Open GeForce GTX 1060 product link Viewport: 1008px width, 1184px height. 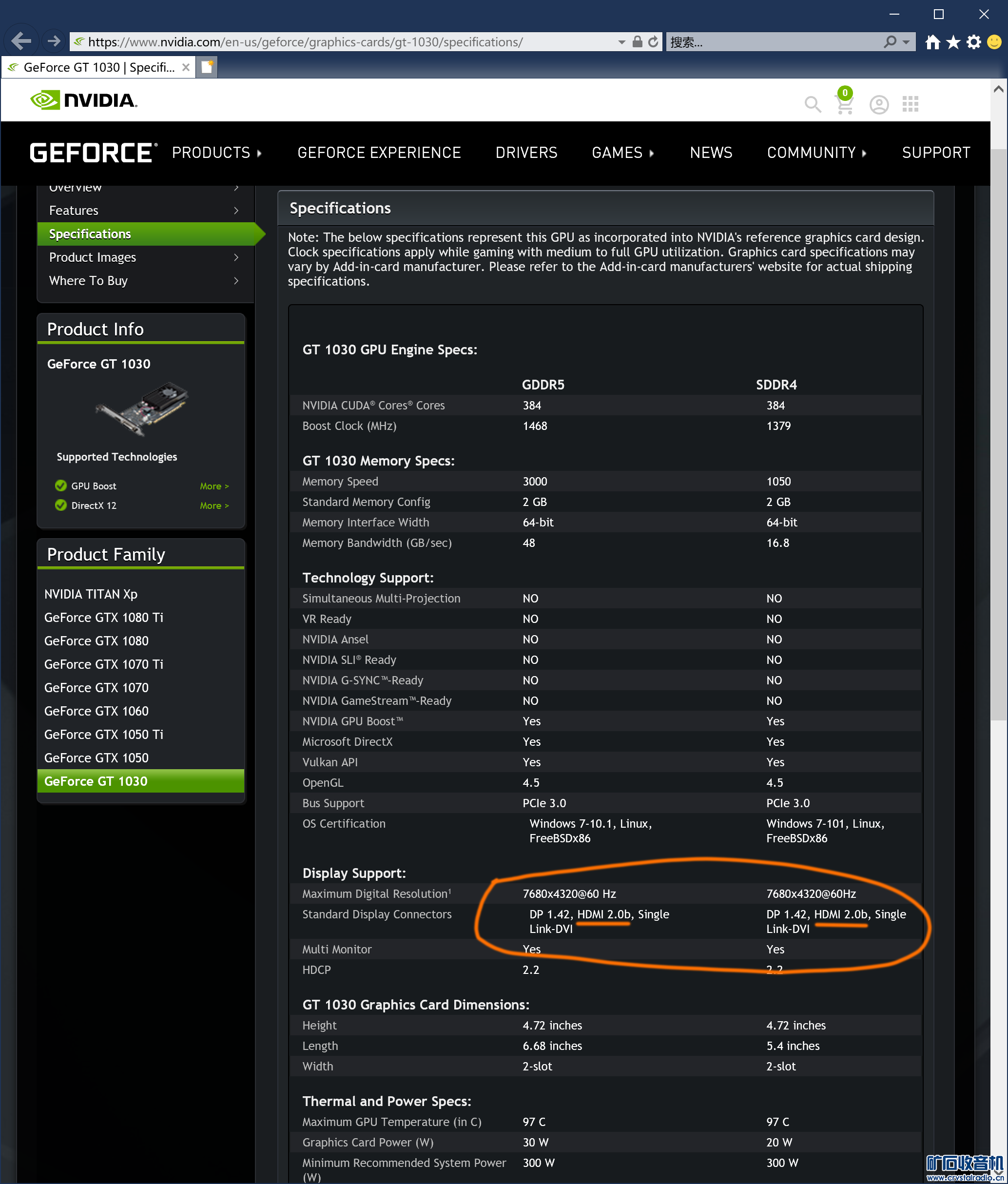click(x=96, y=711)
